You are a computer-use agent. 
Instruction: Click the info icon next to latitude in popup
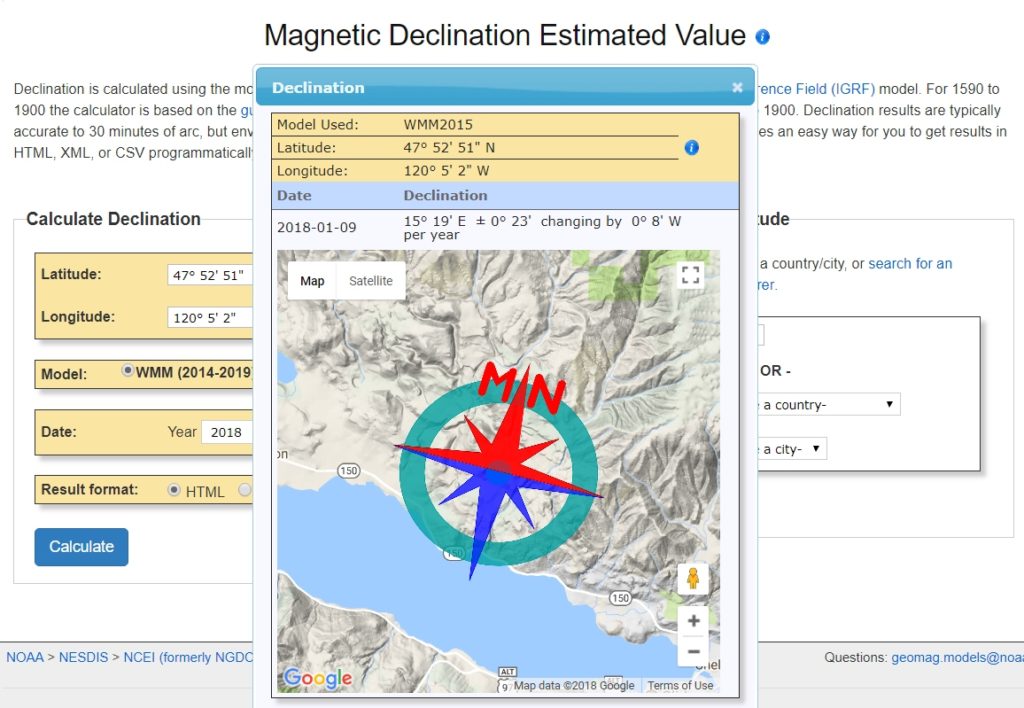coord(691,147)
